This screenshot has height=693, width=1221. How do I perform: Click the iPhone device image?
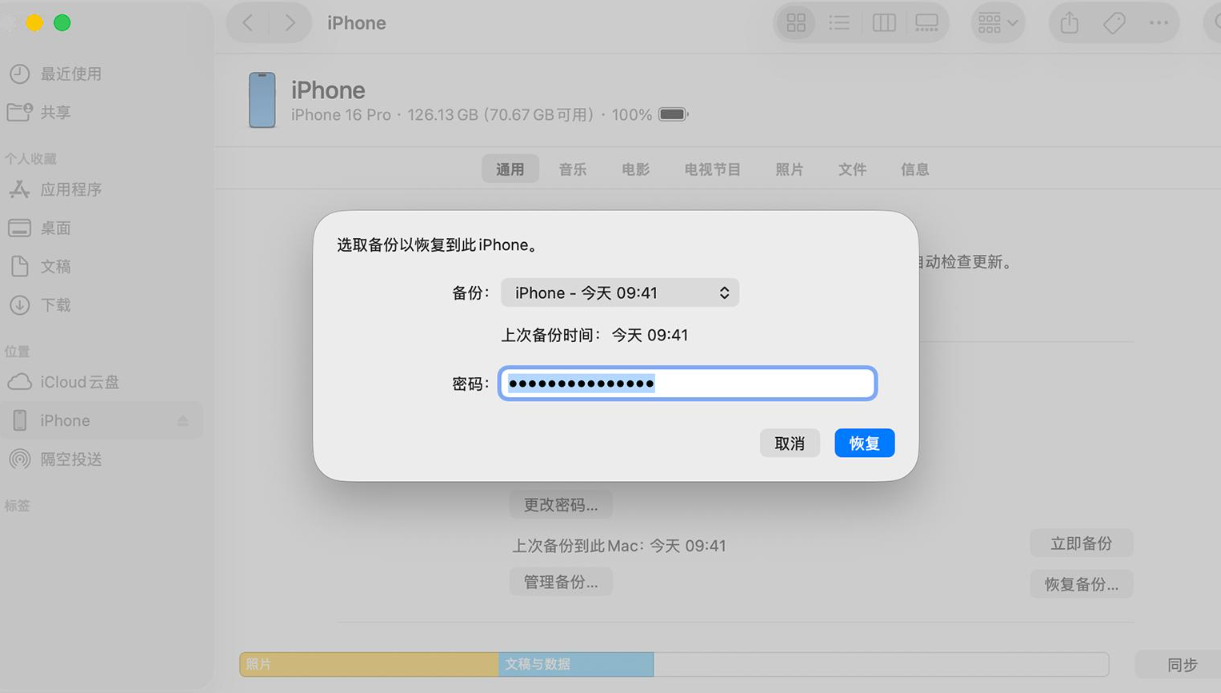(x=262, y=100)
